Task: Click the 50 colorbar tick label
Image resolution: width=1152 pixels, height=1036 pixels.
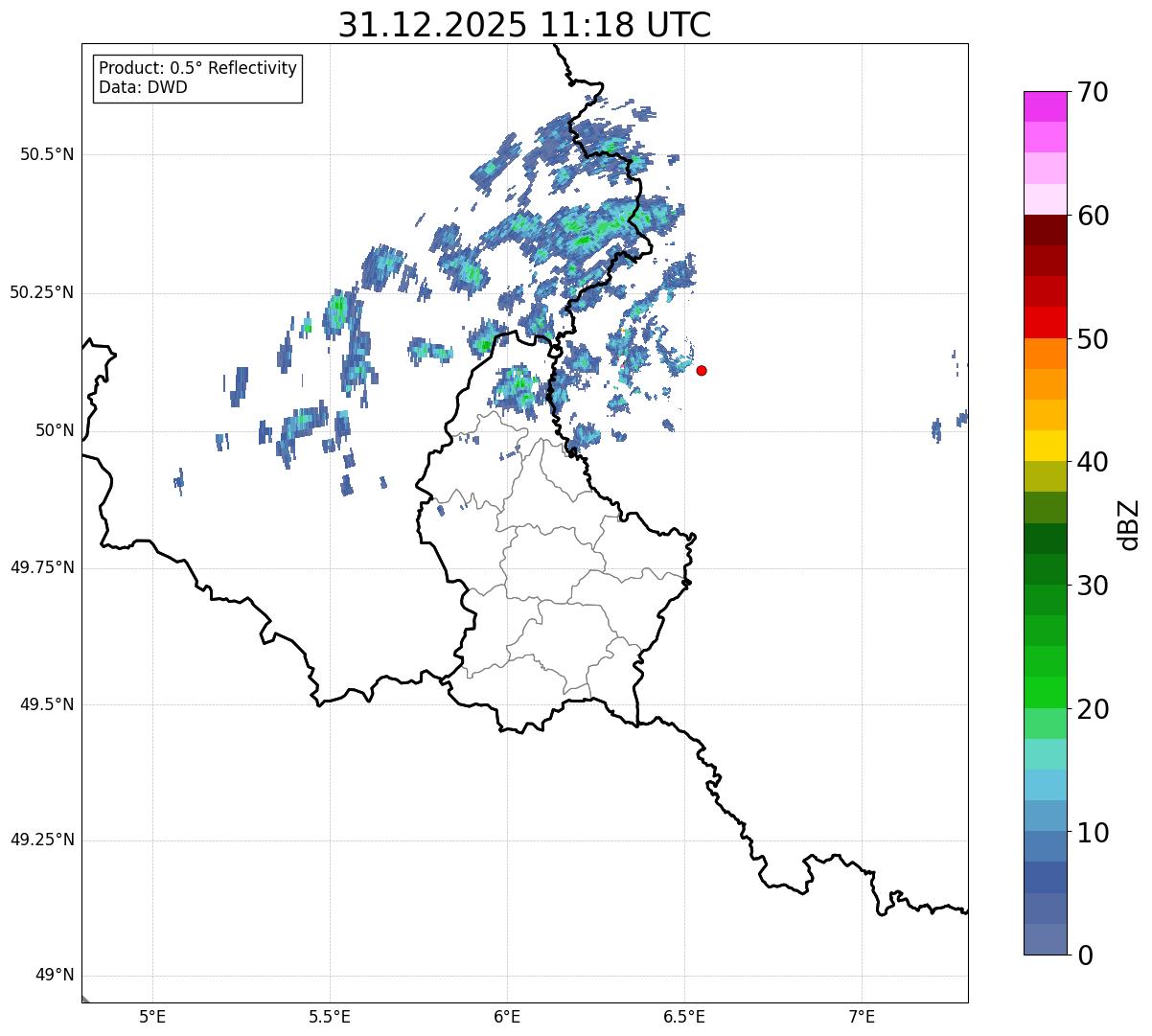Action: (x=1093, y=339)
